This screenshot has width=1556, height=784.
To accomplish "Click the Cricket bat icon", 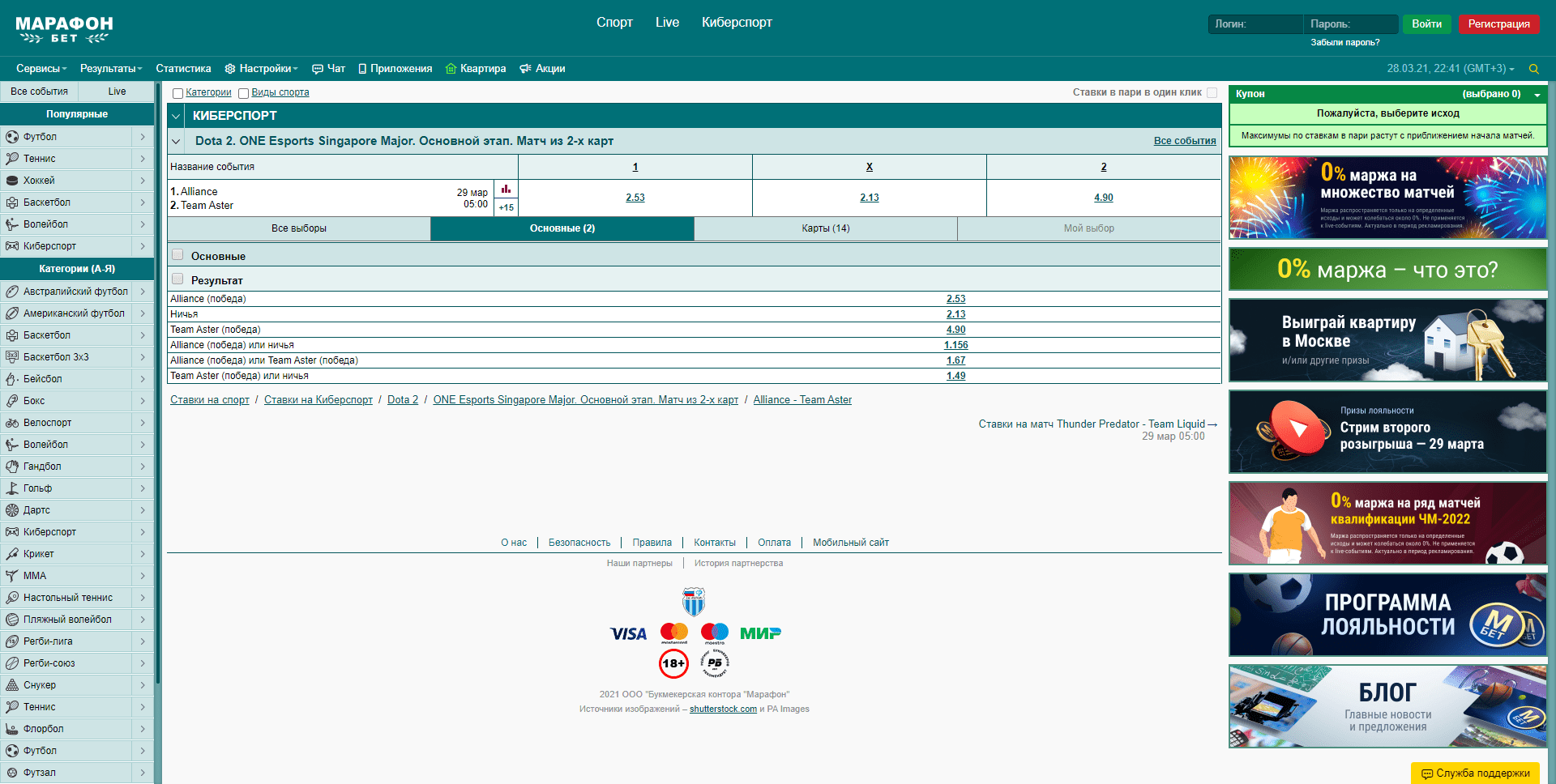I will pos(12,554).
